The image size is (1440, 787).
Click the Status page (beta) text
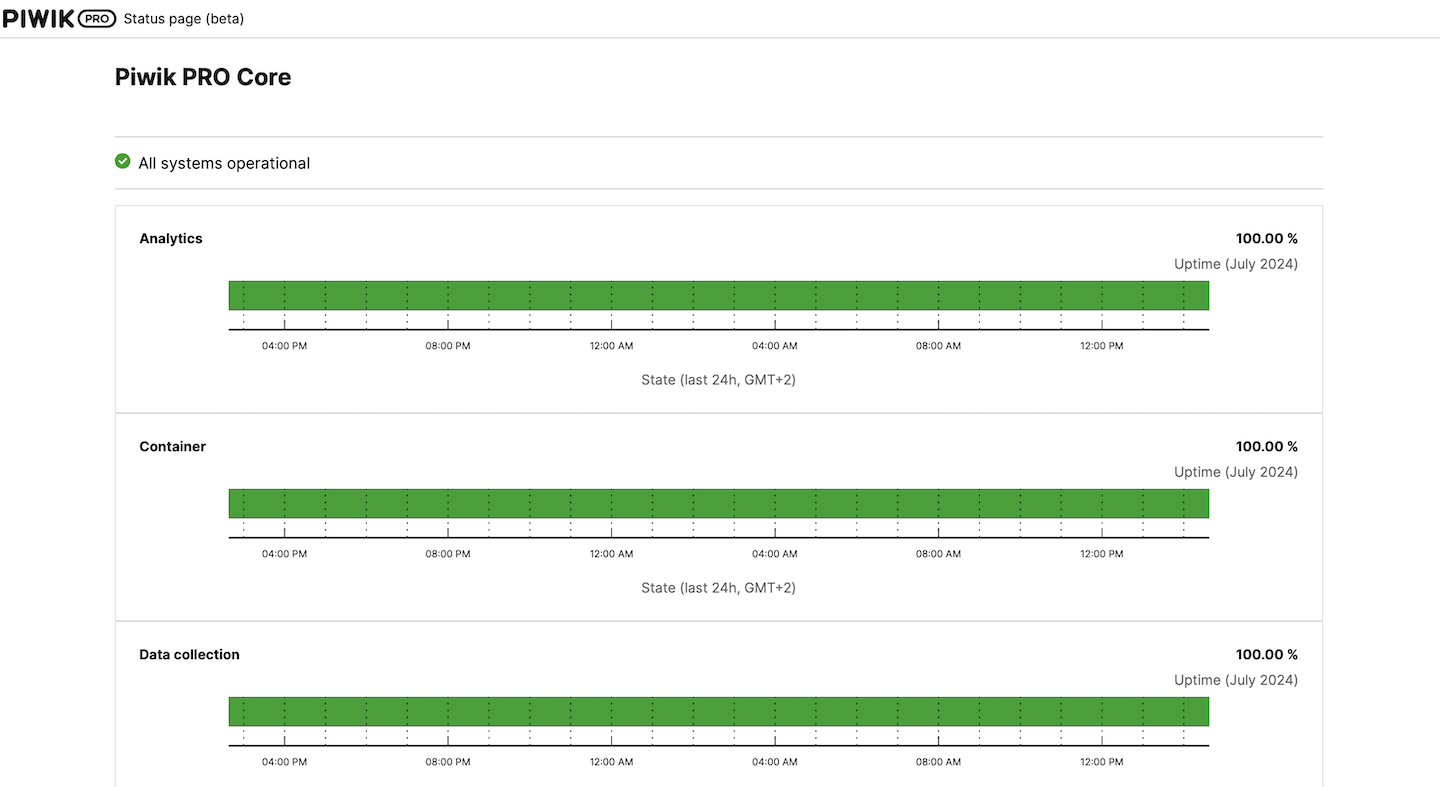tap(184, 19)
